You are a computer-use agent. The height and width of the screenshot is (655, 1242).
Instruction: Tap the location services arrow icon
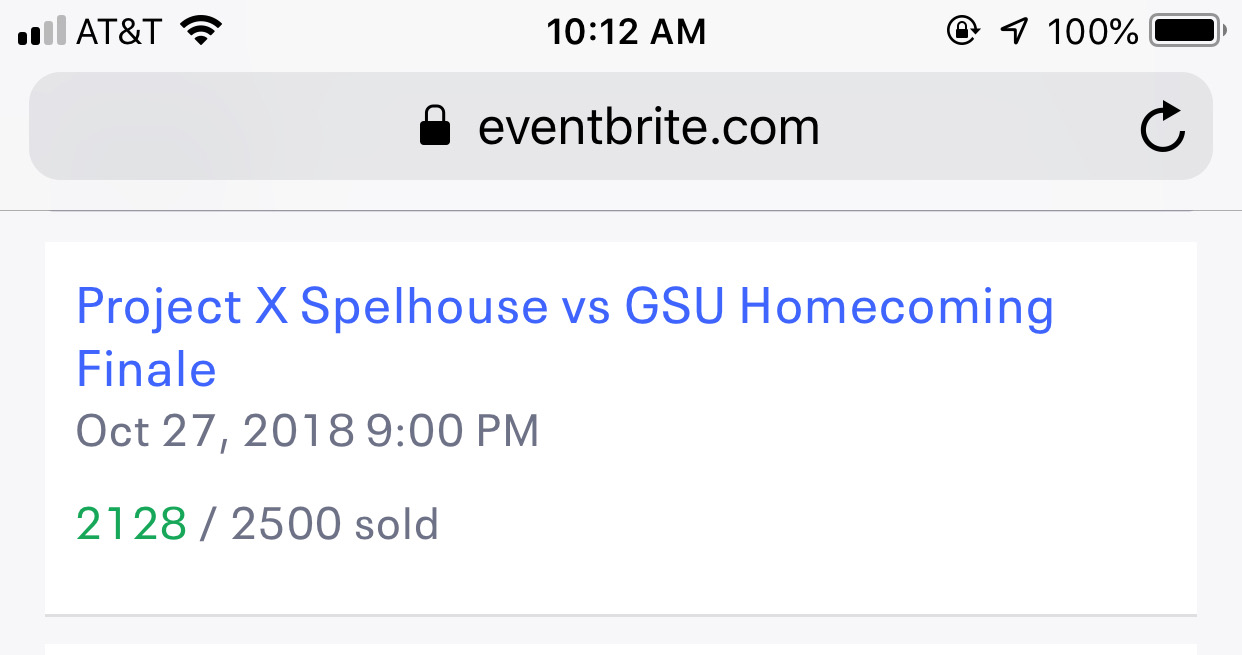(1014, 32)
